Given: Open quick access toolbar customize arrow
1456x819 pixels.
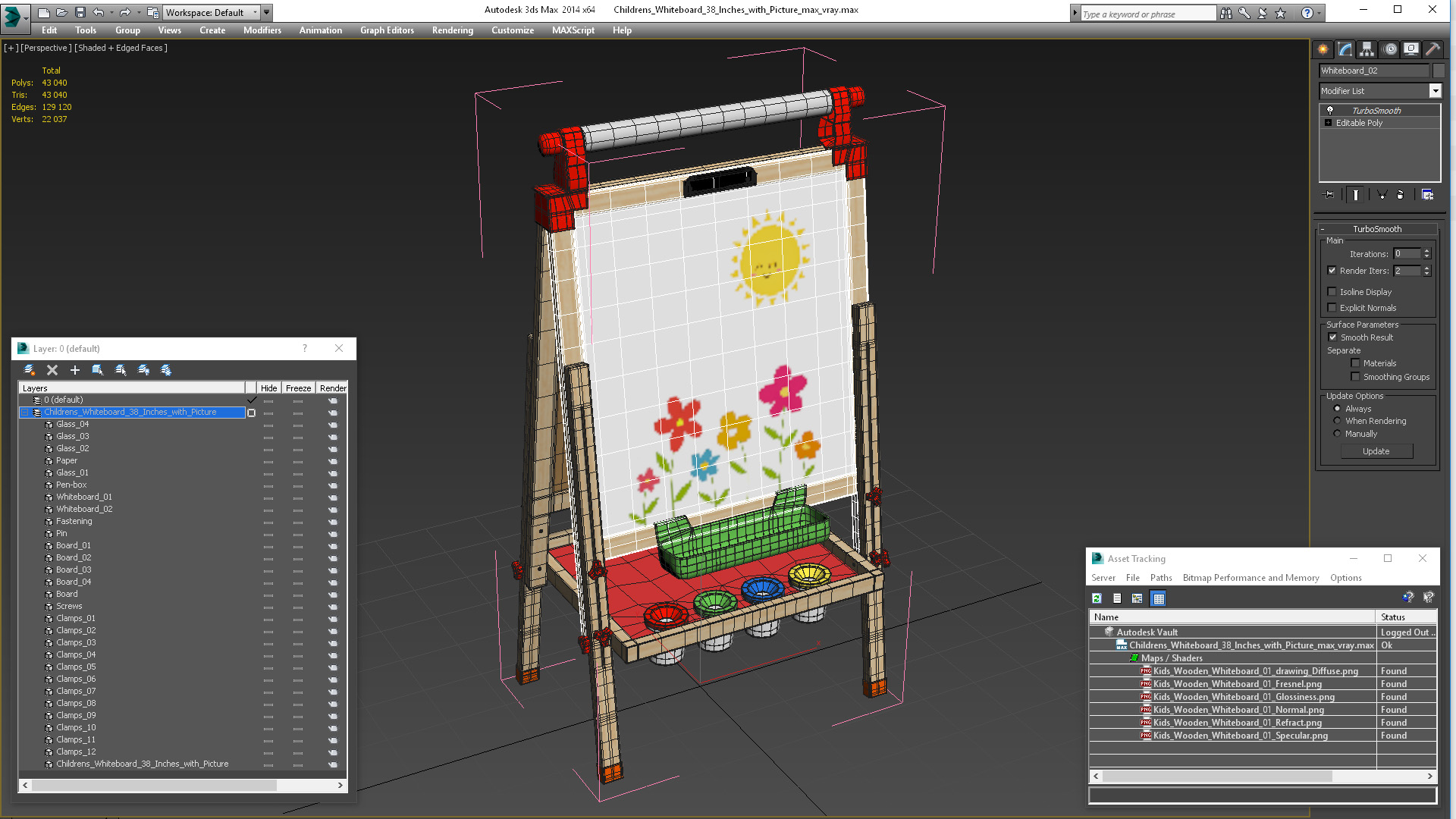Looking at the screenshot, I should tap(267, 12).
